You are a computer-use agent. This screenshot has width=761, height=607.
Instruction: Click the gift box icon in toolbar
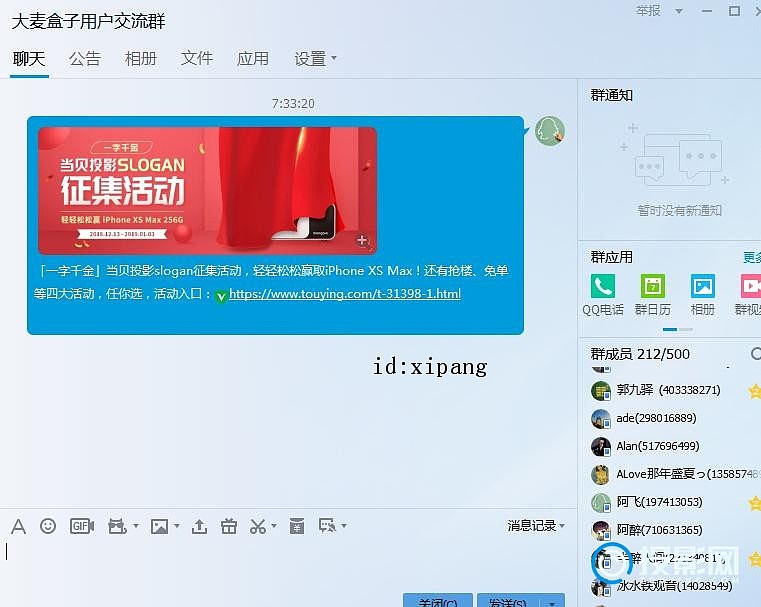click(x=229, y=526)
